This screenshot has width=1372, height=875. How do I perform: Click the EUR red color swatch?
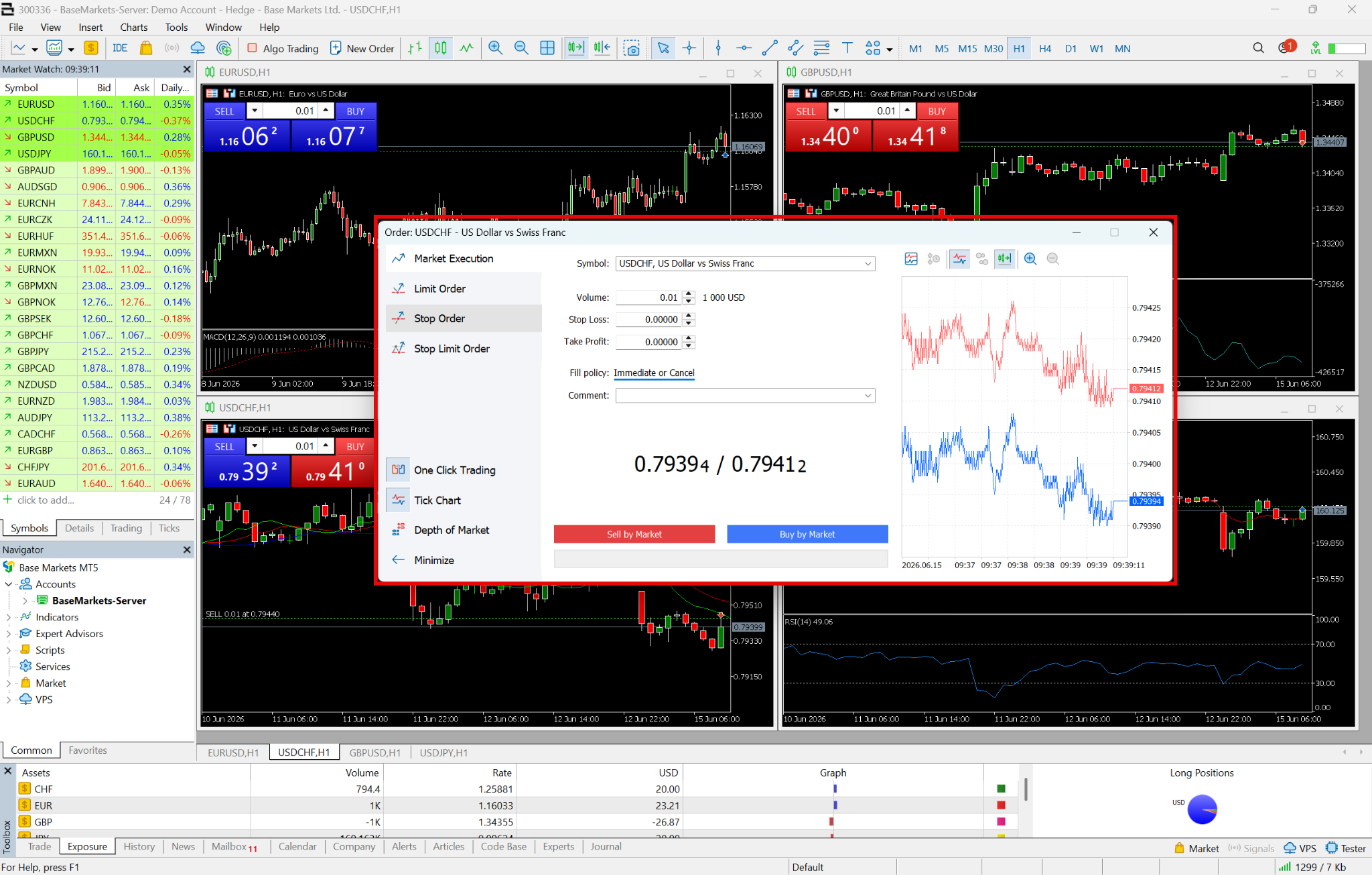(1002, 805)
